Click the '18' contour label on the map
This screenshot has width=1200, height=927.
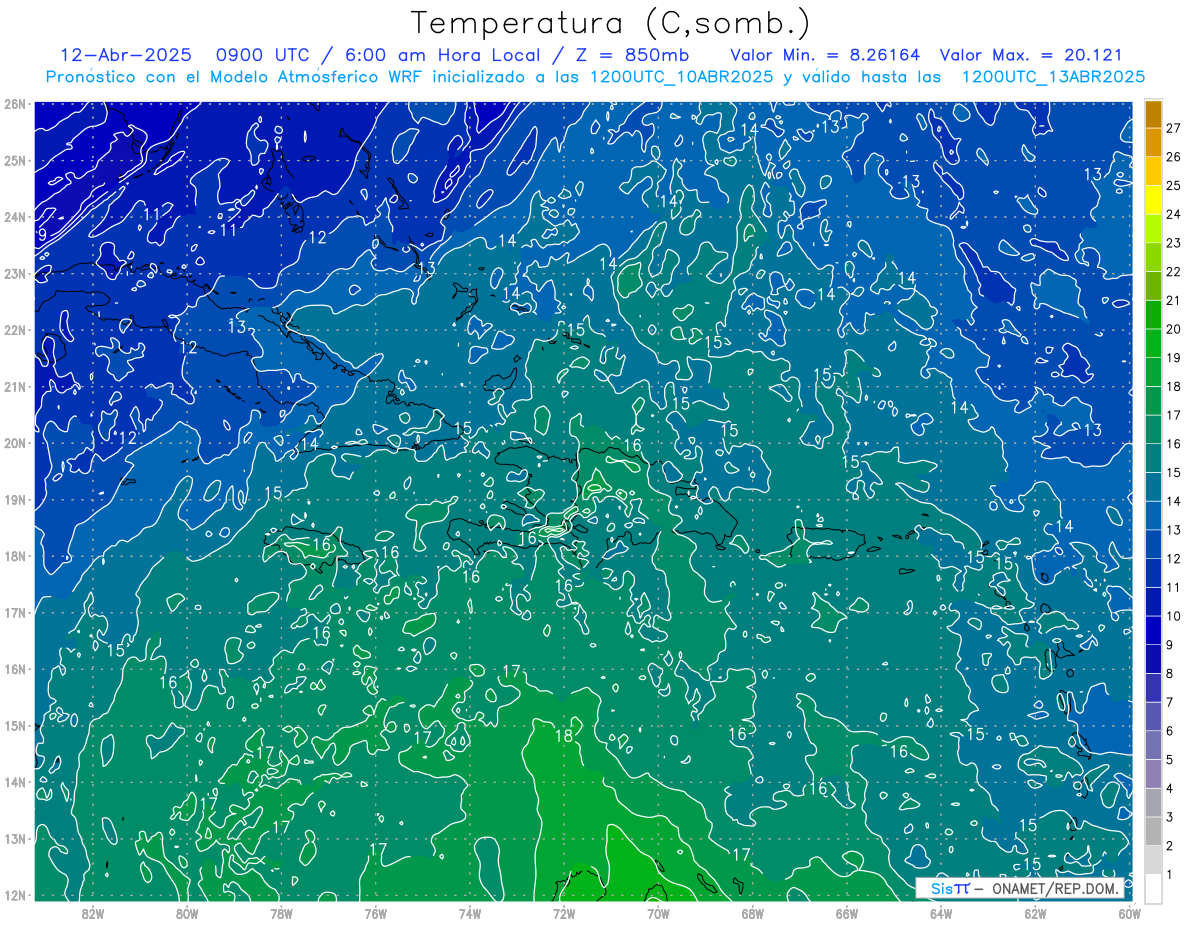click(x=564, y=736)
